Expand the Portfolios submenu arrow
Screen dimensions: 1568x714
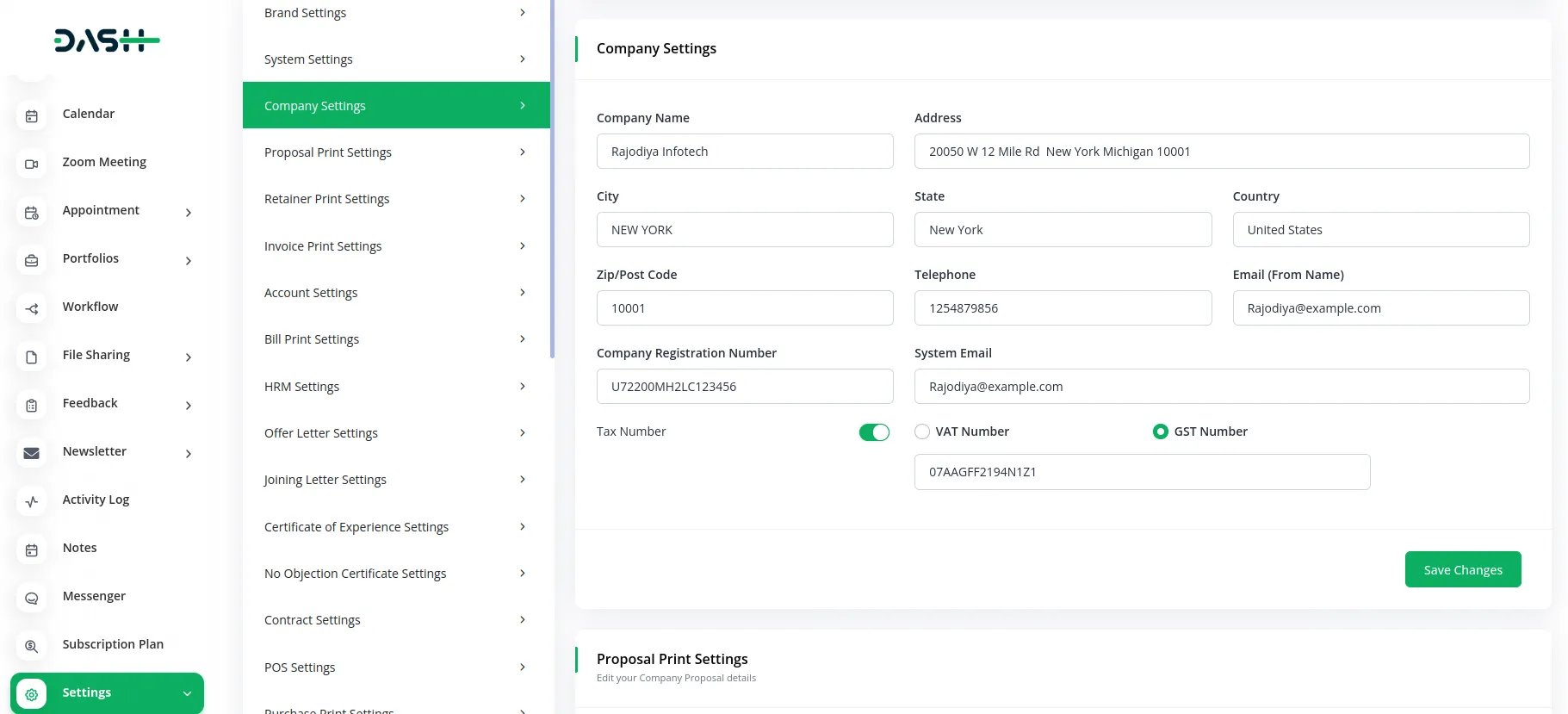click(x=189, y=260)
